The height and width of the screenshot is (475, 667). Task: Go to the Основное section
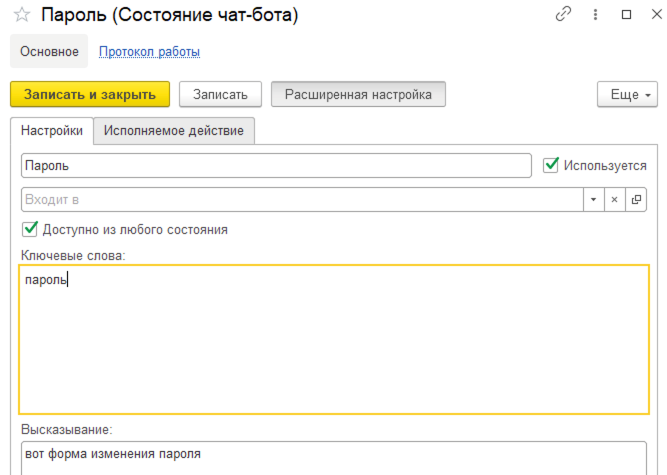pos(49,51)
